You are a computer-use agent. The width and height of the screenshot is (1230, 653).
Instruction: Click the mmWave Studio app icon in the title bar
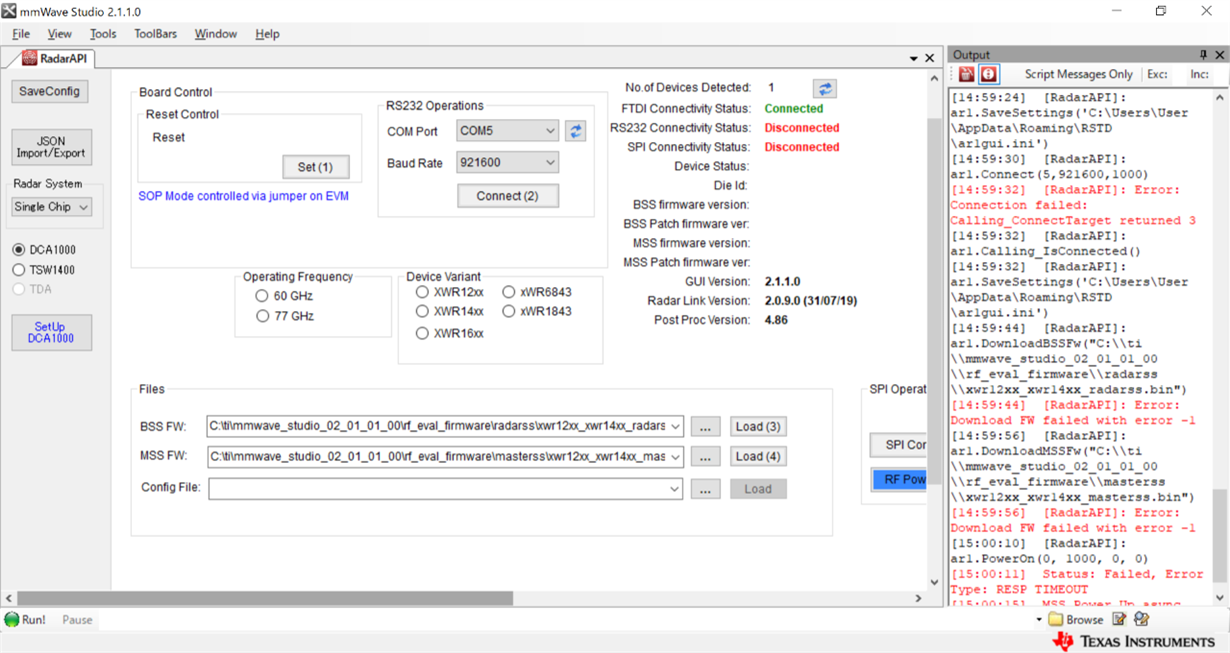[9, 10]
